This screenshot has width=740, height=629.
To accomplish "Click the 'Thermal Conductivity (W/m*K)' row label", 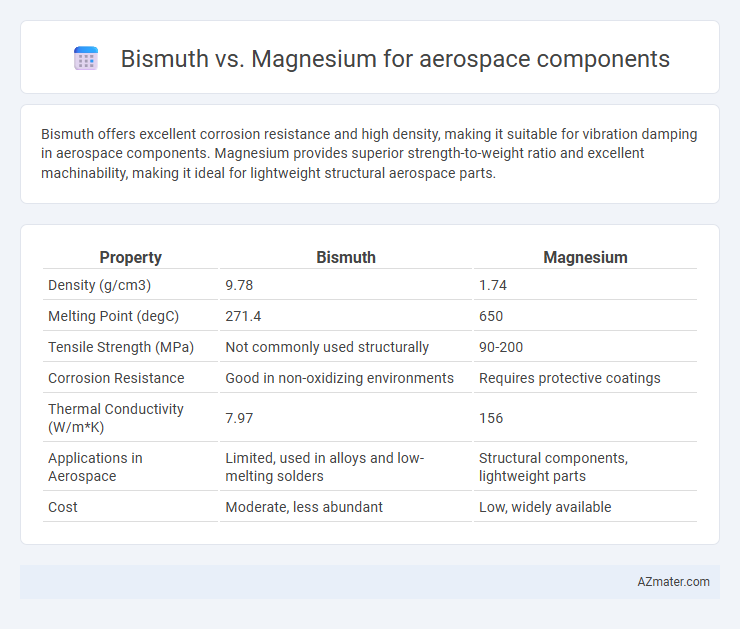I will tap(116, 418).
